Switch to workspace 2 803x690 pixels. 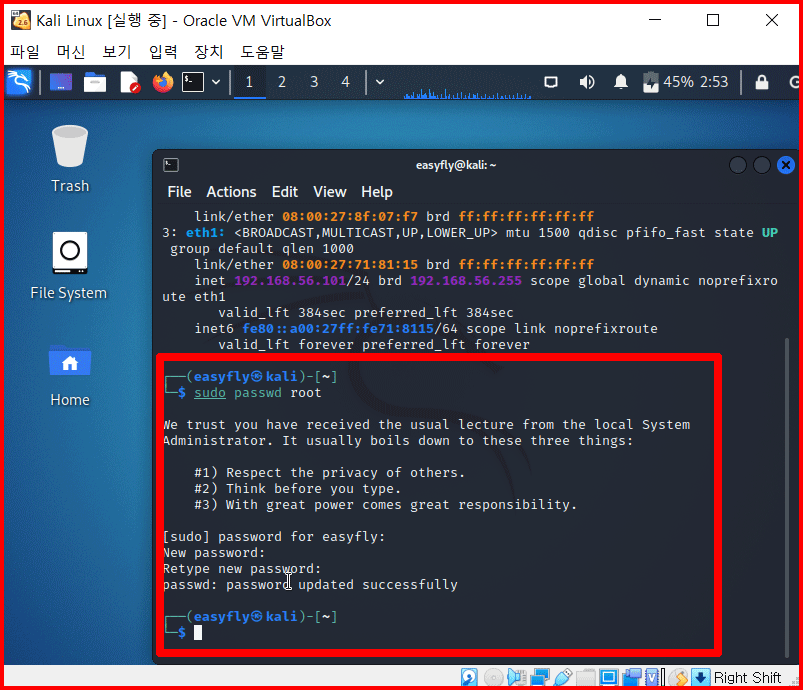click(x=282, y=82)
